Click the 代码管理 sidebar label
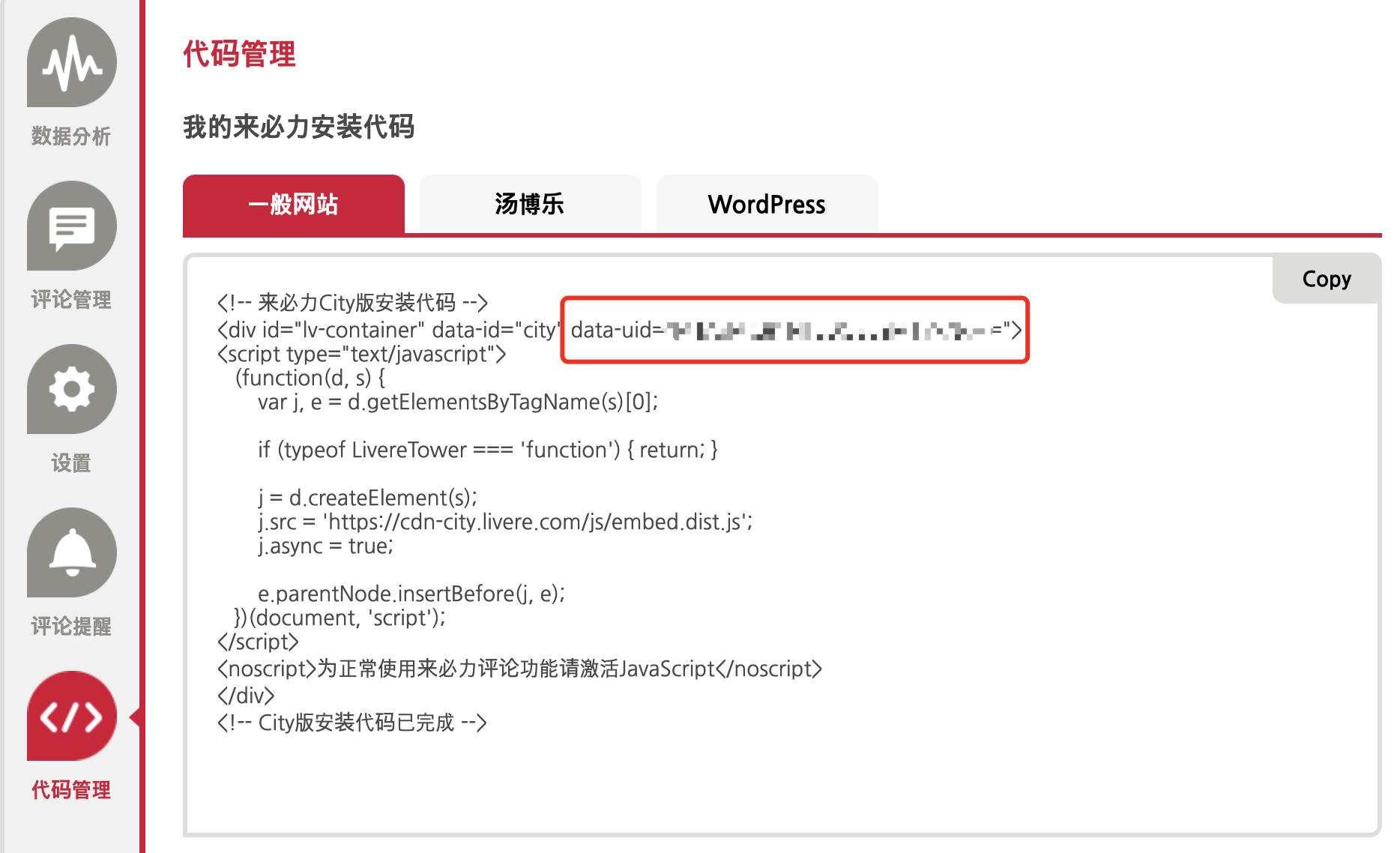Image resolution: width=1400 pixels, height=853 pixels. [71, 789]
